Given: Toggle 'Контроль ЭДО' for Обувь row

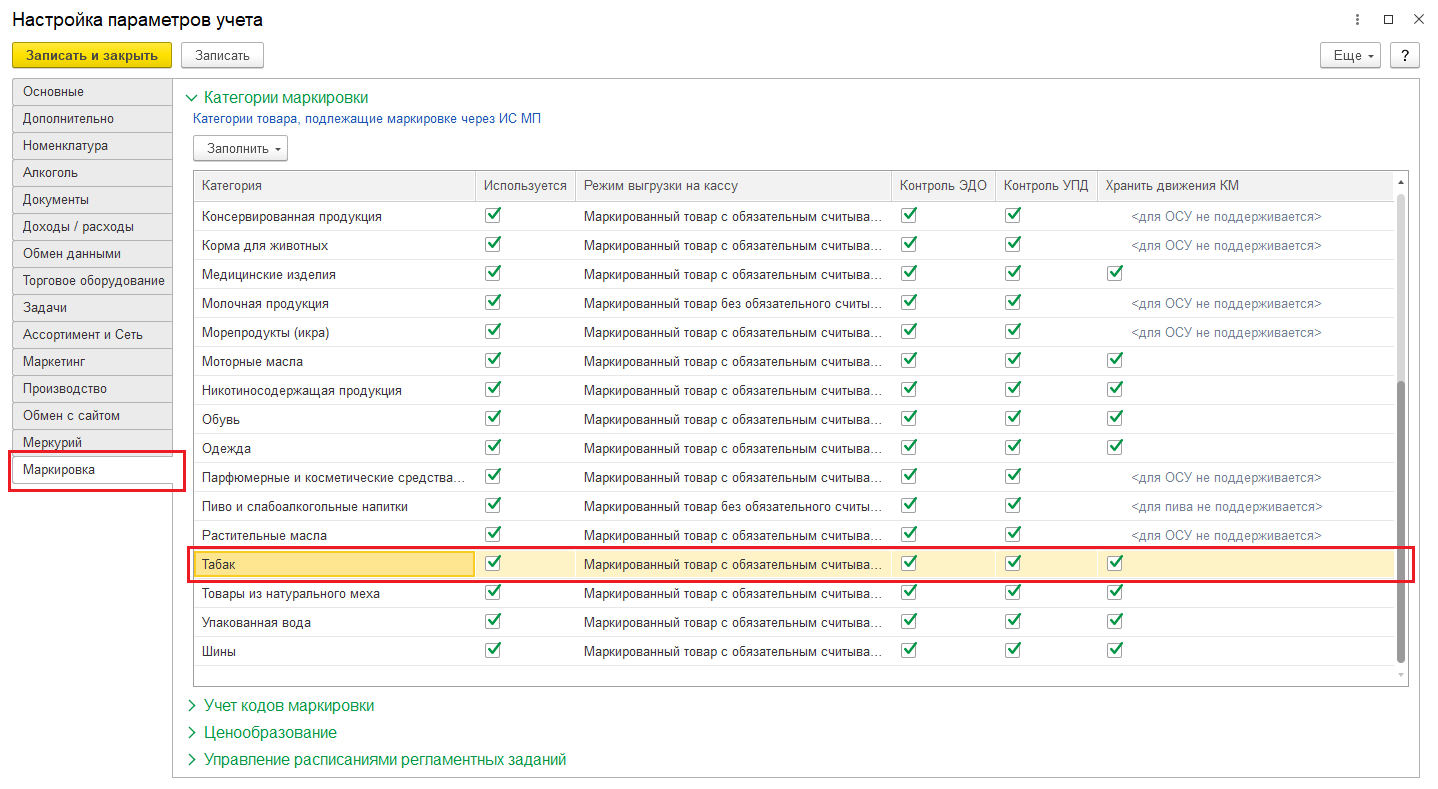Looking at the screenshot, I should (909, 418).
